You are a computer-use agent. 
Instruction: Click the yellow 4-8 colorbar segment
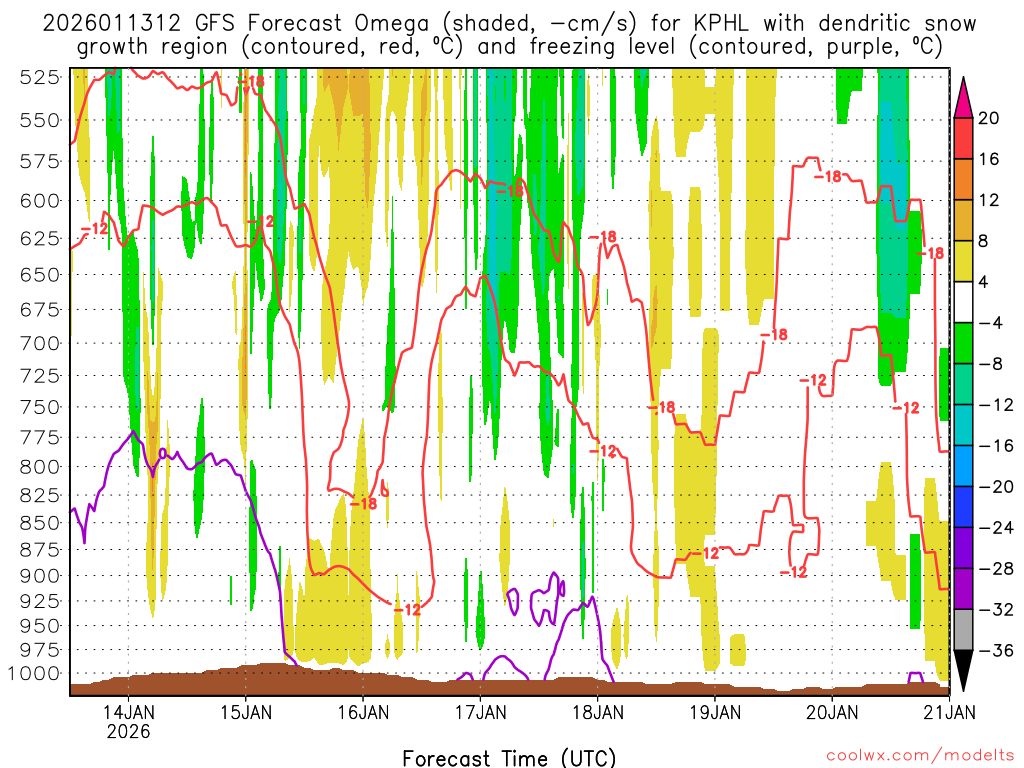coord(963,261)
